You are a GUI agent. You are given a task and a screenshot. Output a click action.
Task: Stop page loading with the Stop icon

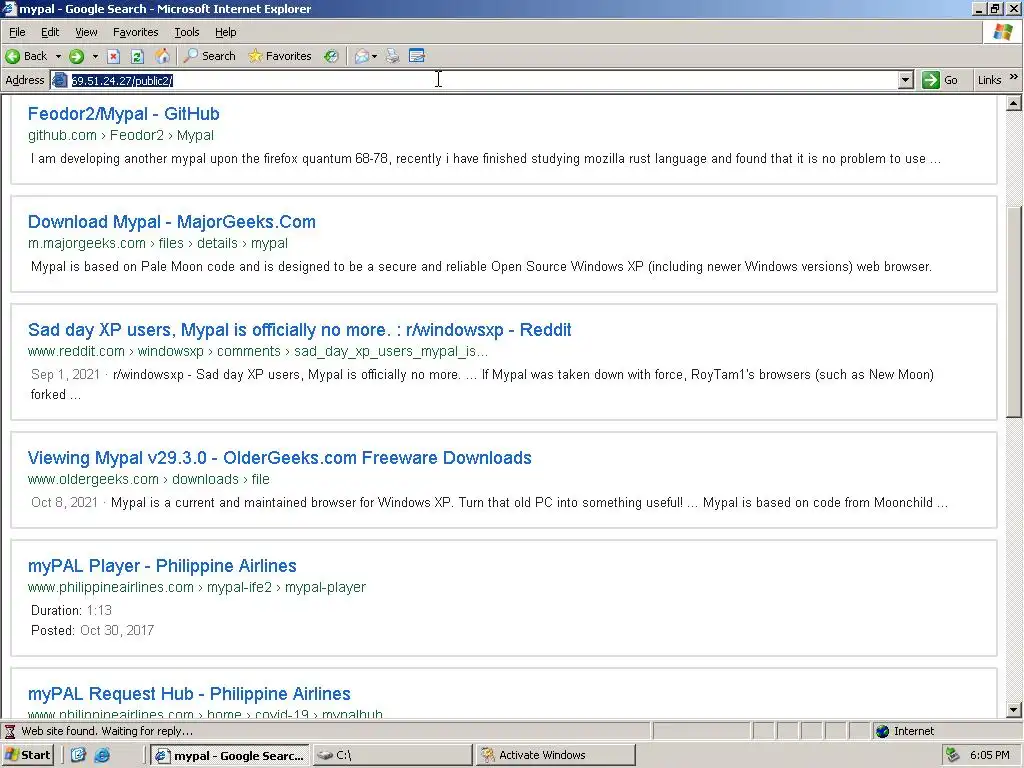[x=114, y=56]
